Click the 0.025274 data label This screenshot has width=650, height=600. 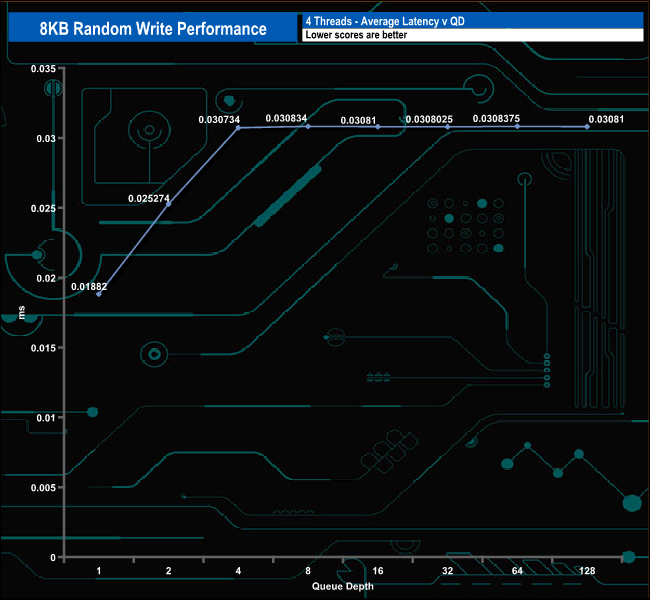(149, 199)
